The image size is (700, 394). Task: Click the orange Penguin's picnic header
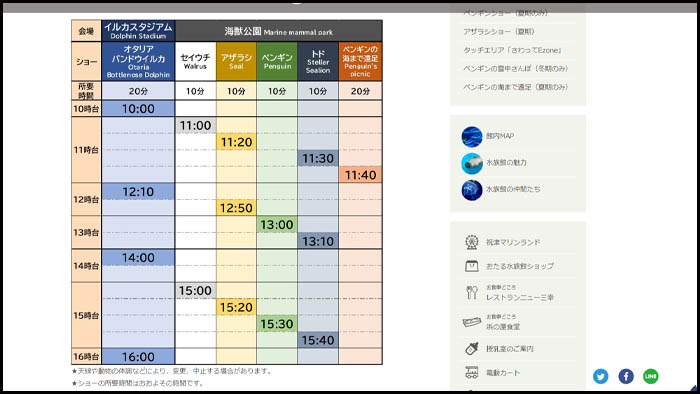[x=360, y=62]
